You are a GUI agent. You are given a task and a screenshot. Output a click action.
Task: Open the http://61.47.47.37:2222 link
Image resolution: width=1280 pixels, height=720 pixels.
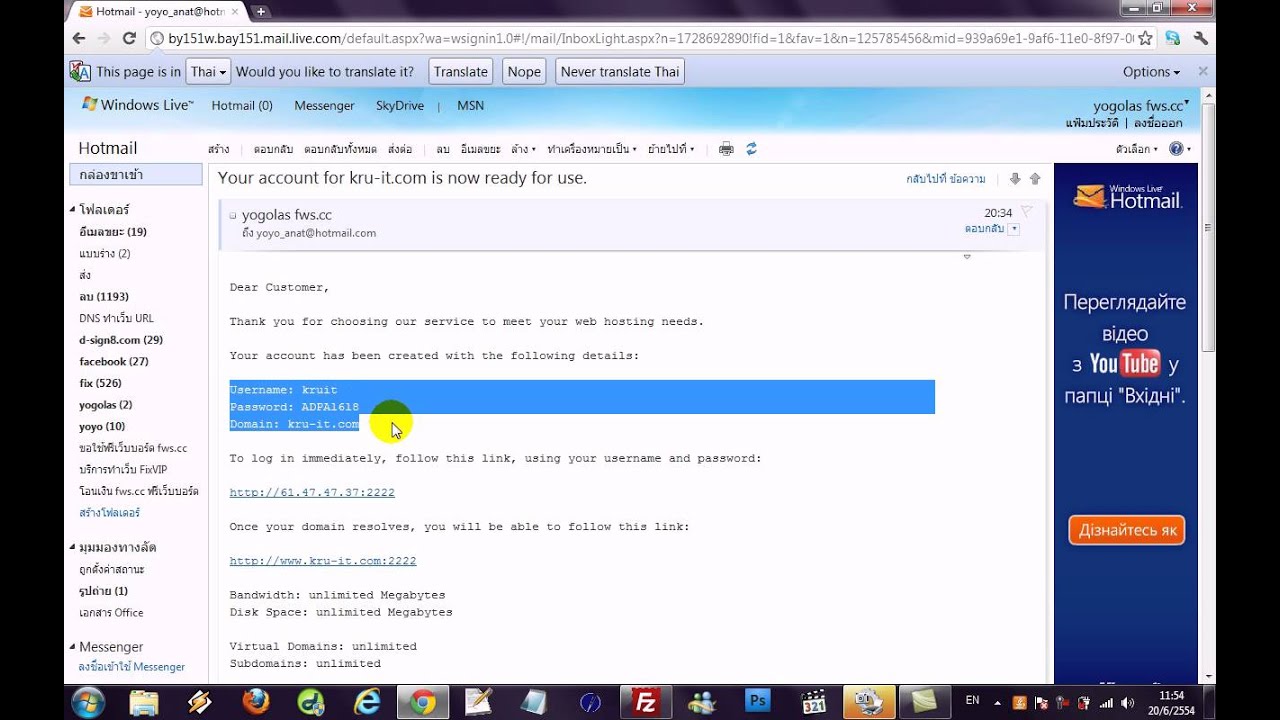click(312, 493)
